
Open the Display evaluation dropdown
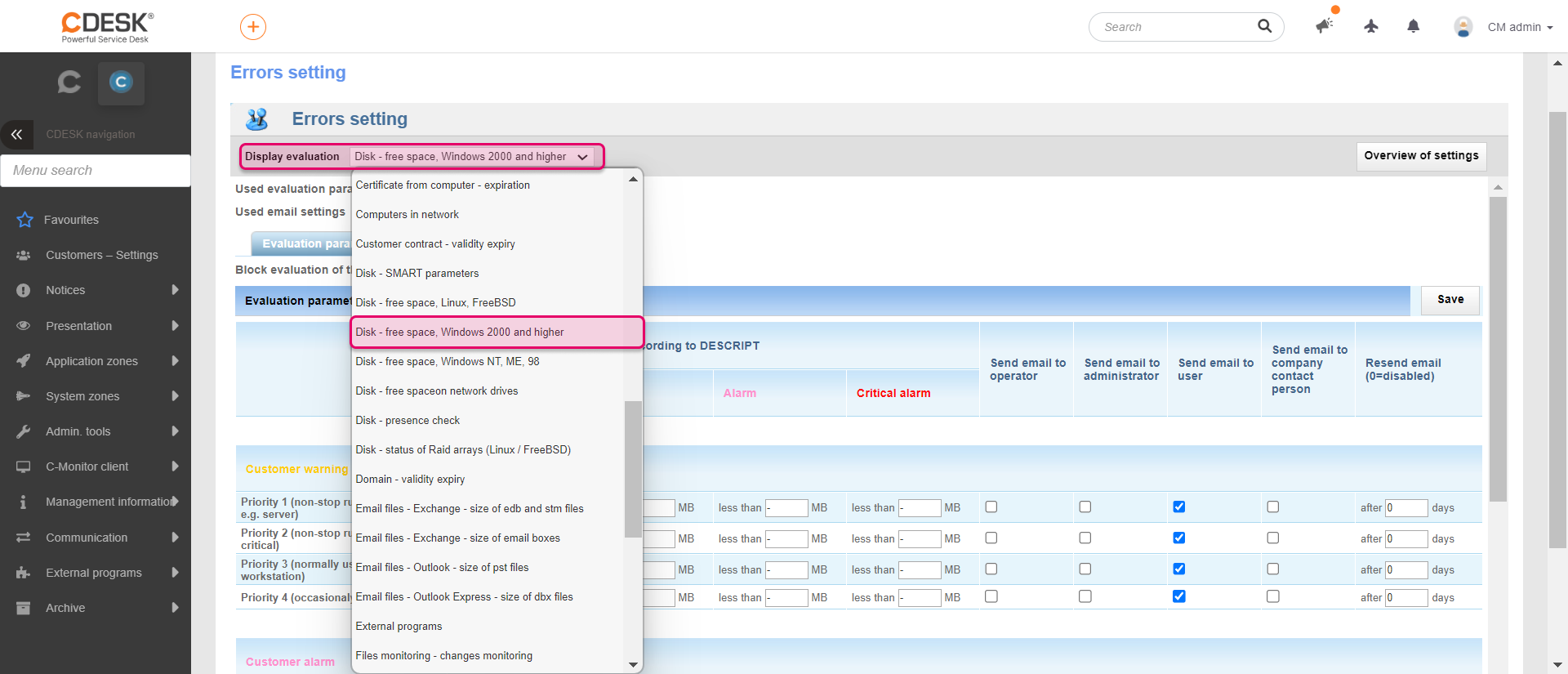pos(473,156)
